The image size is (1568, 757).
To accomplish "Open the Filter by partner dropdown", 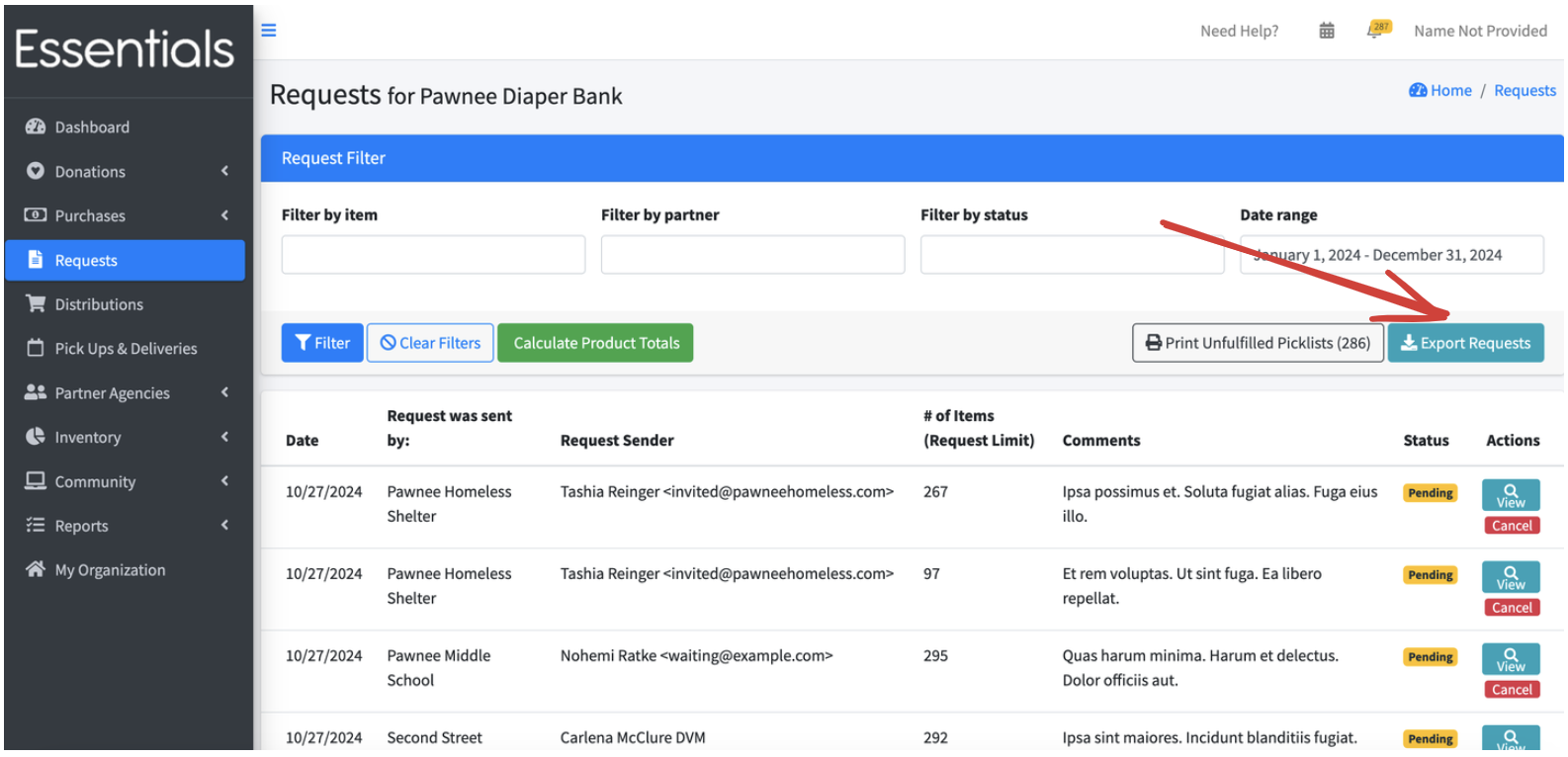I will [752, 254].
